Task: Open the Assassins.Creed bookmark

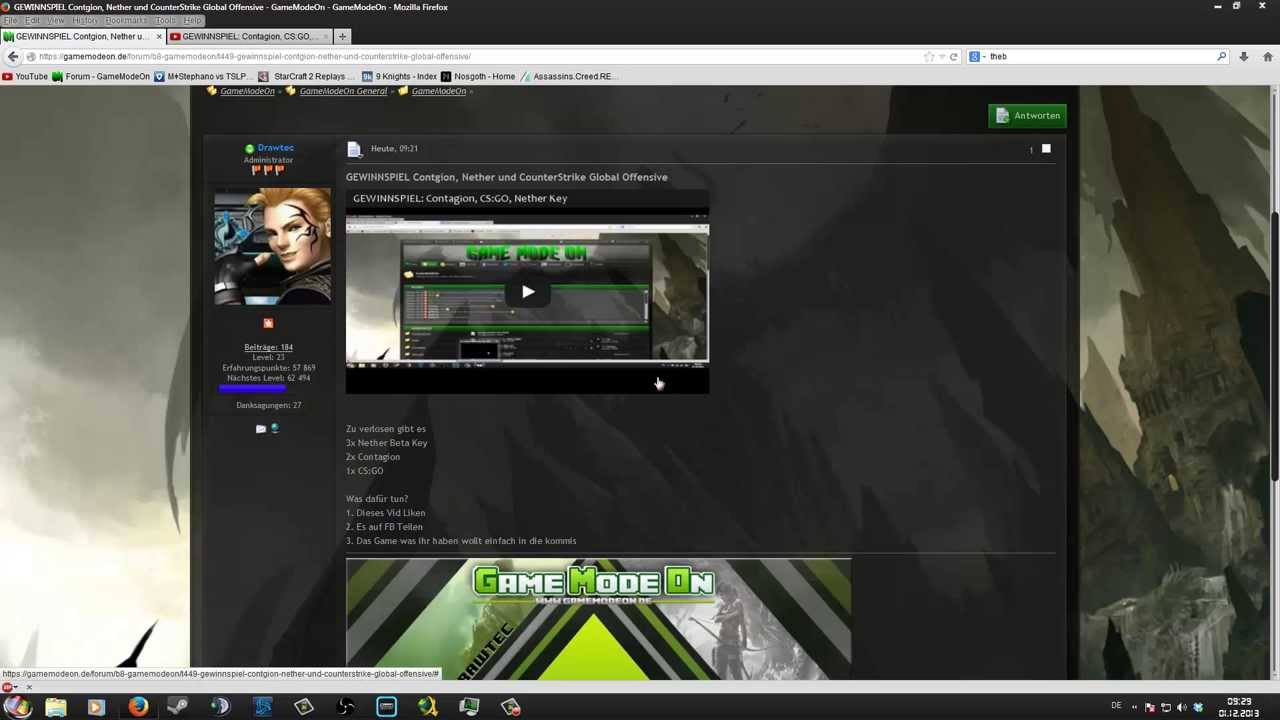Action: point(569,76)
